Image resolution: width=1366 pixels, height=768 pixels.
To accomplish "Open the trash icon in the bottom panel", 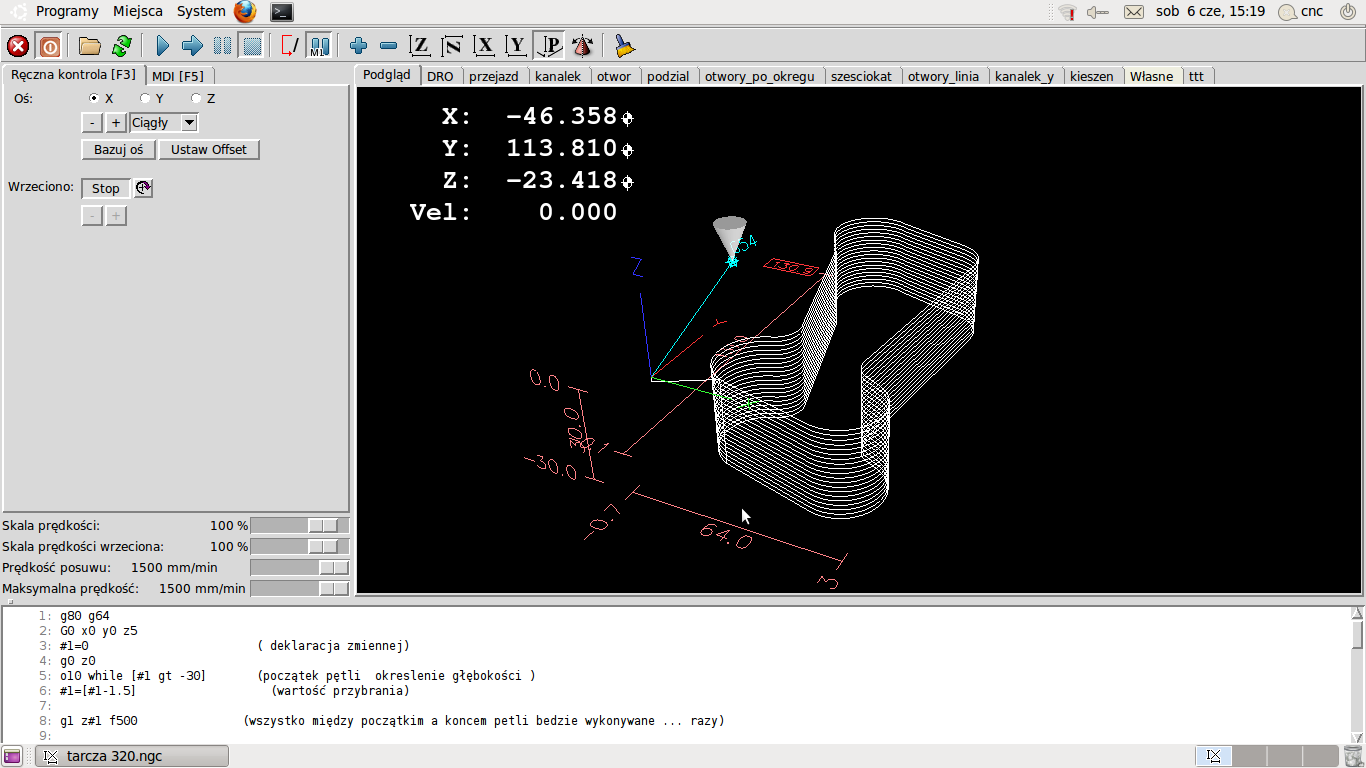I will pos(1352,756).
